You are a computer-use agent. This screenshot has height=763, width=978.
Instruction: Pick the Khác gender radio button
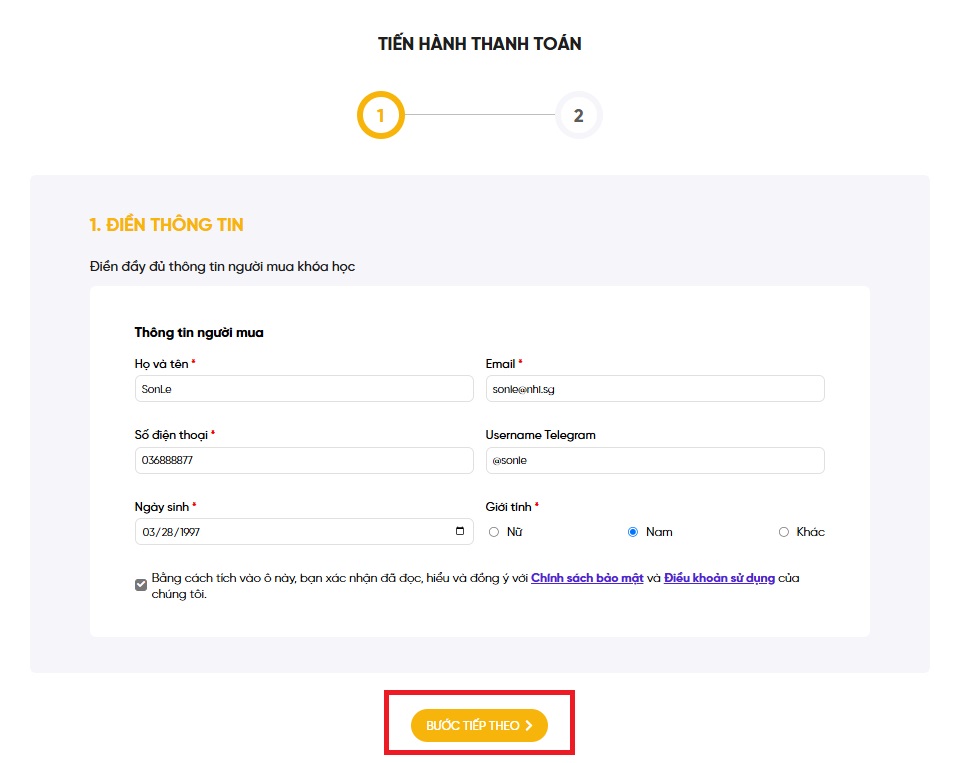pos(784,532)
